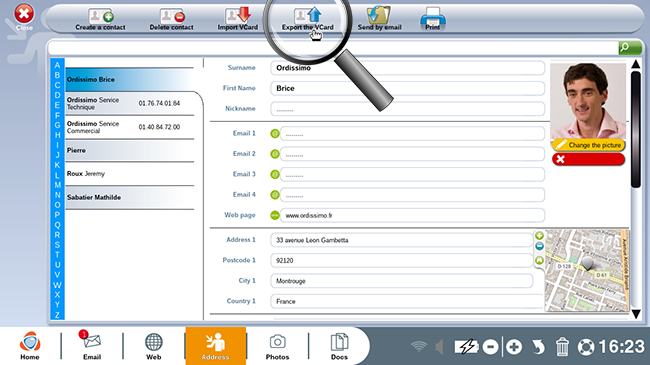Screen dimensions: 650x365
Task: Click red remove picture button
Action: (588, 159)
